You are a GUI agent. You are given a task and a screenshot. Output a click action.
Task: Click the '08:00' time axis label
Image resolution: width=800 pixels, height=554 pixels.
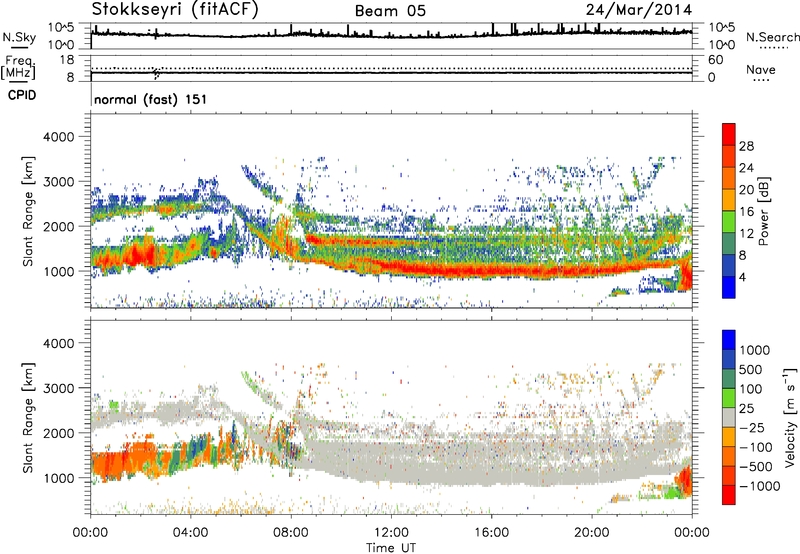click(x=291, y=533)
